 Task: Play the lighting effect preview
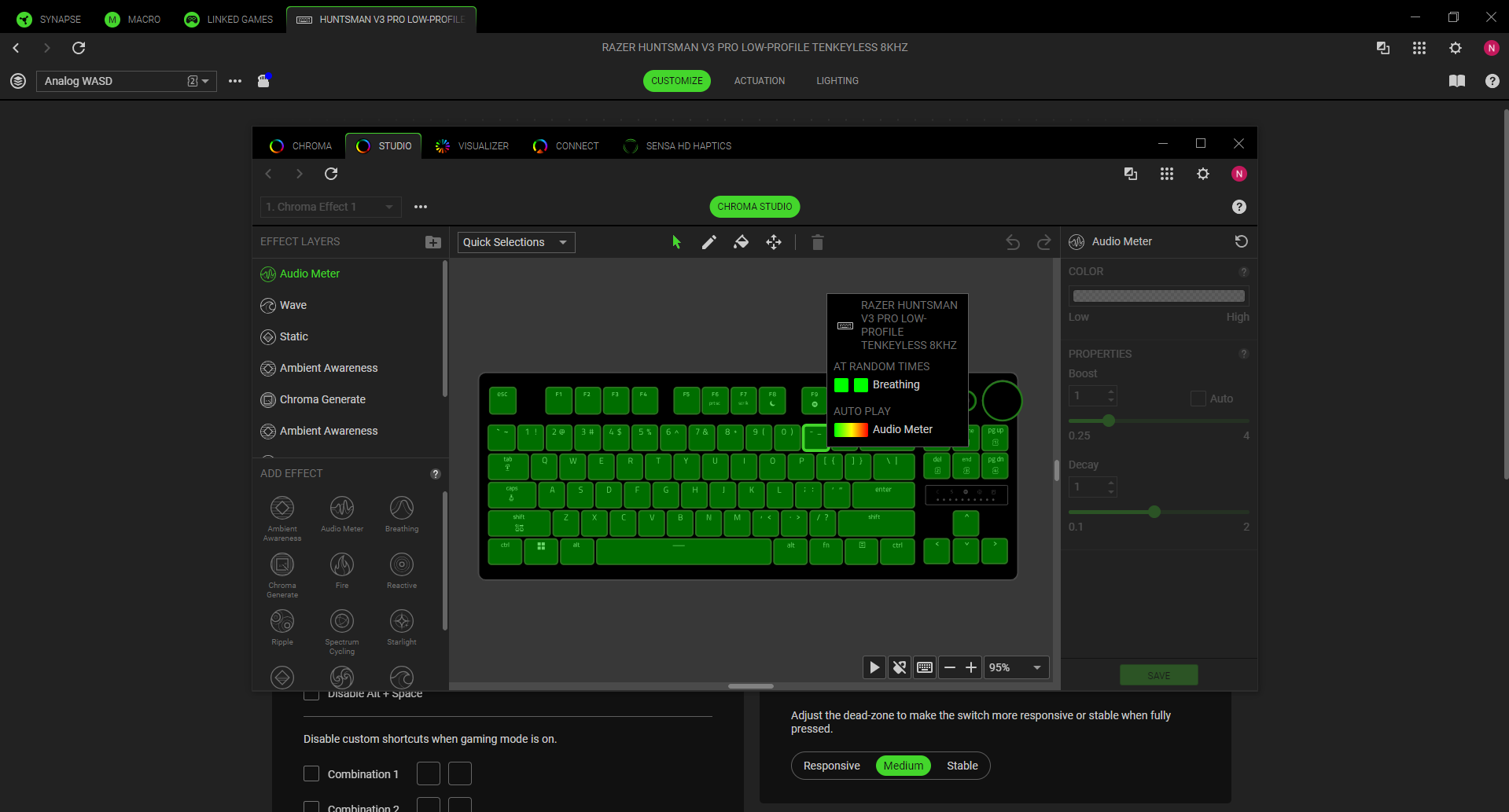874,667
